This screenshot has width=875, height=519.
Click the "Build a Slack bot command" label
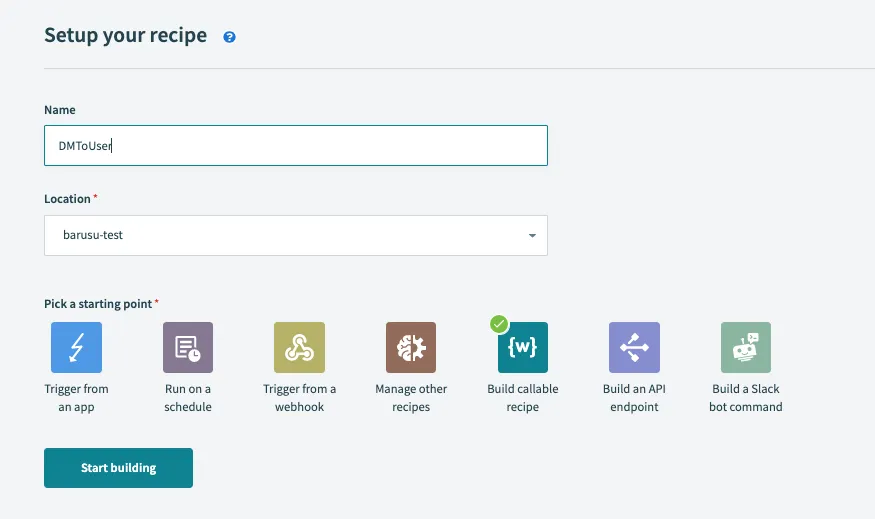(x=746, y=398)
